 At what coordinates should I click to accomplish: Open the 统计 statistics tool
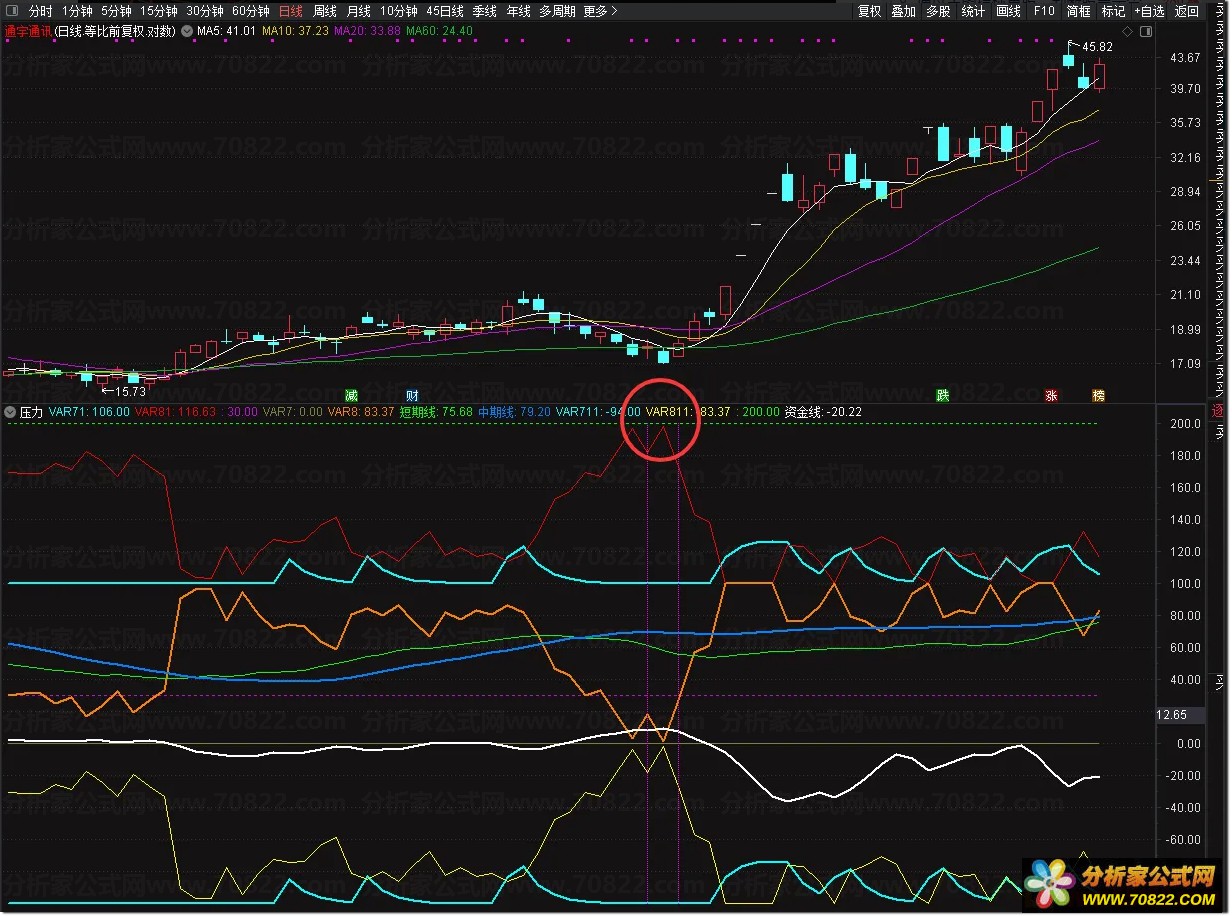pos(973,11)
